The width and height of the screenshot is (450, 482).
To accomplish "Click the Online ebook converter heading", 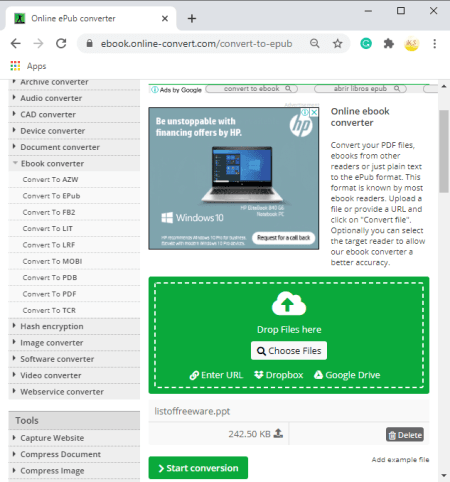I will click(x=360, y=117).
